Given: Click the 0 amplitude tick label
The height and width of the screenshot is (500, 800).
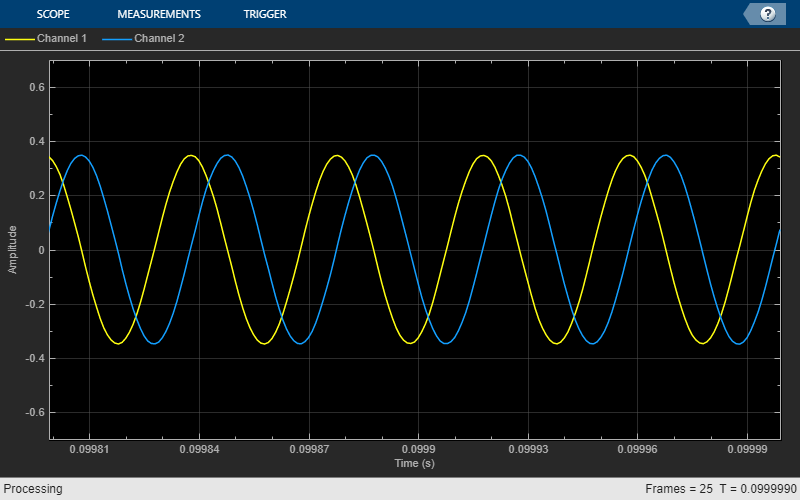Looking at the screenshot, I should point(41,250).
